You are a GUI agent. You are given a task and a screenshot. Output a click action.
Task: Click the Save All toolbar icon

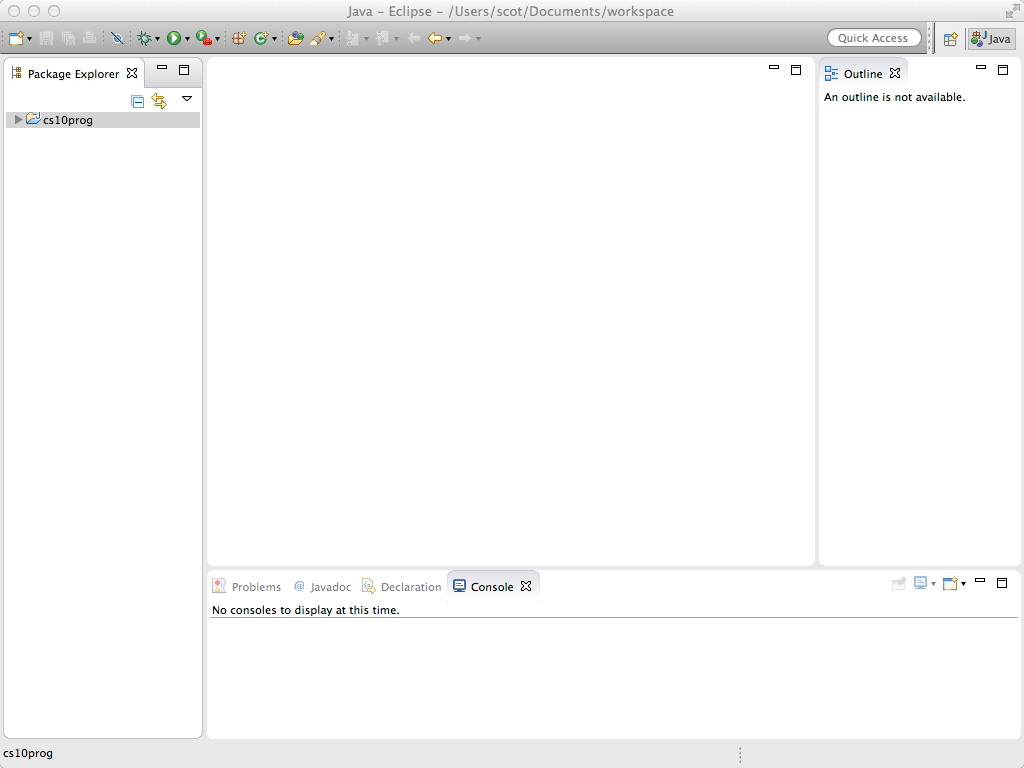[x=68, y=39]
